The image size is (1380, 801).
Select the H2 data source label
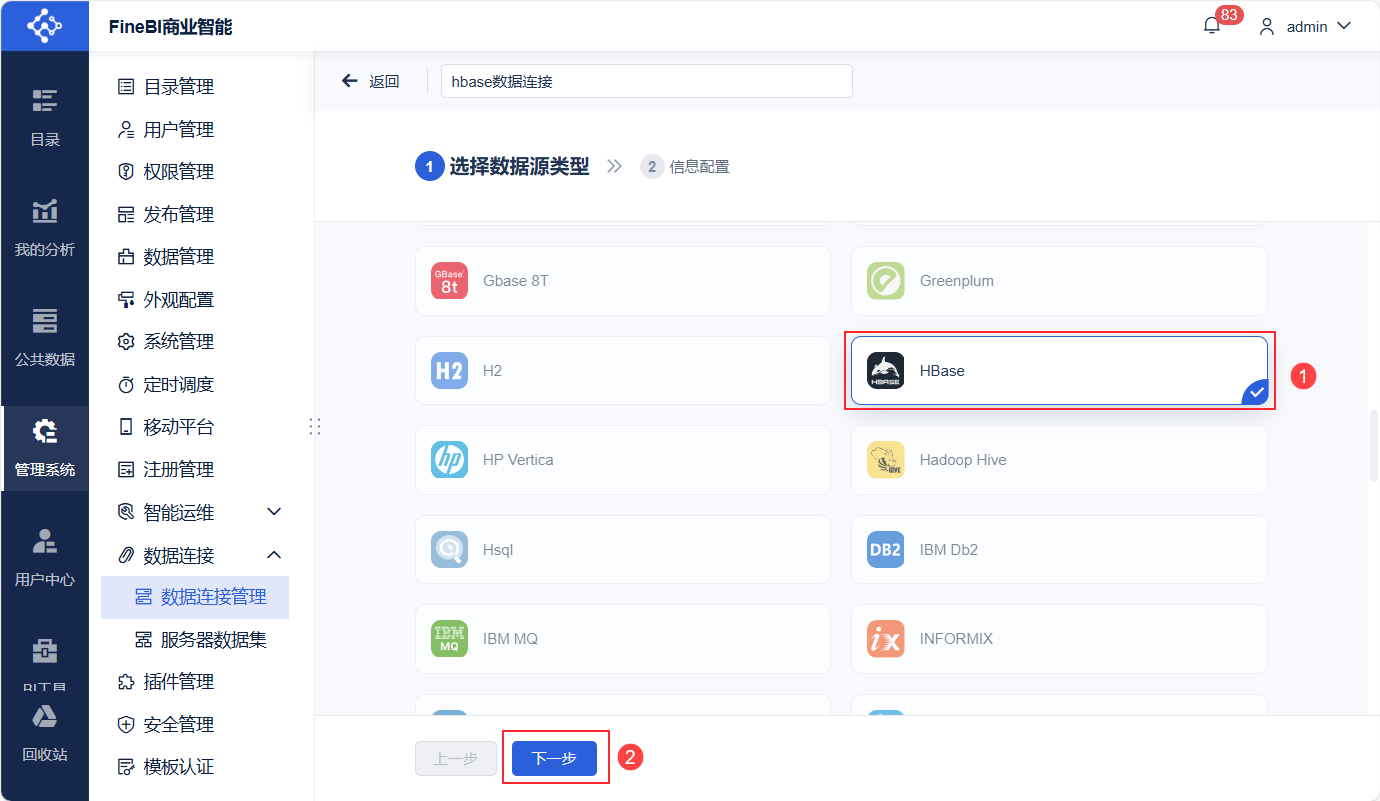click(x=493, y=371)
